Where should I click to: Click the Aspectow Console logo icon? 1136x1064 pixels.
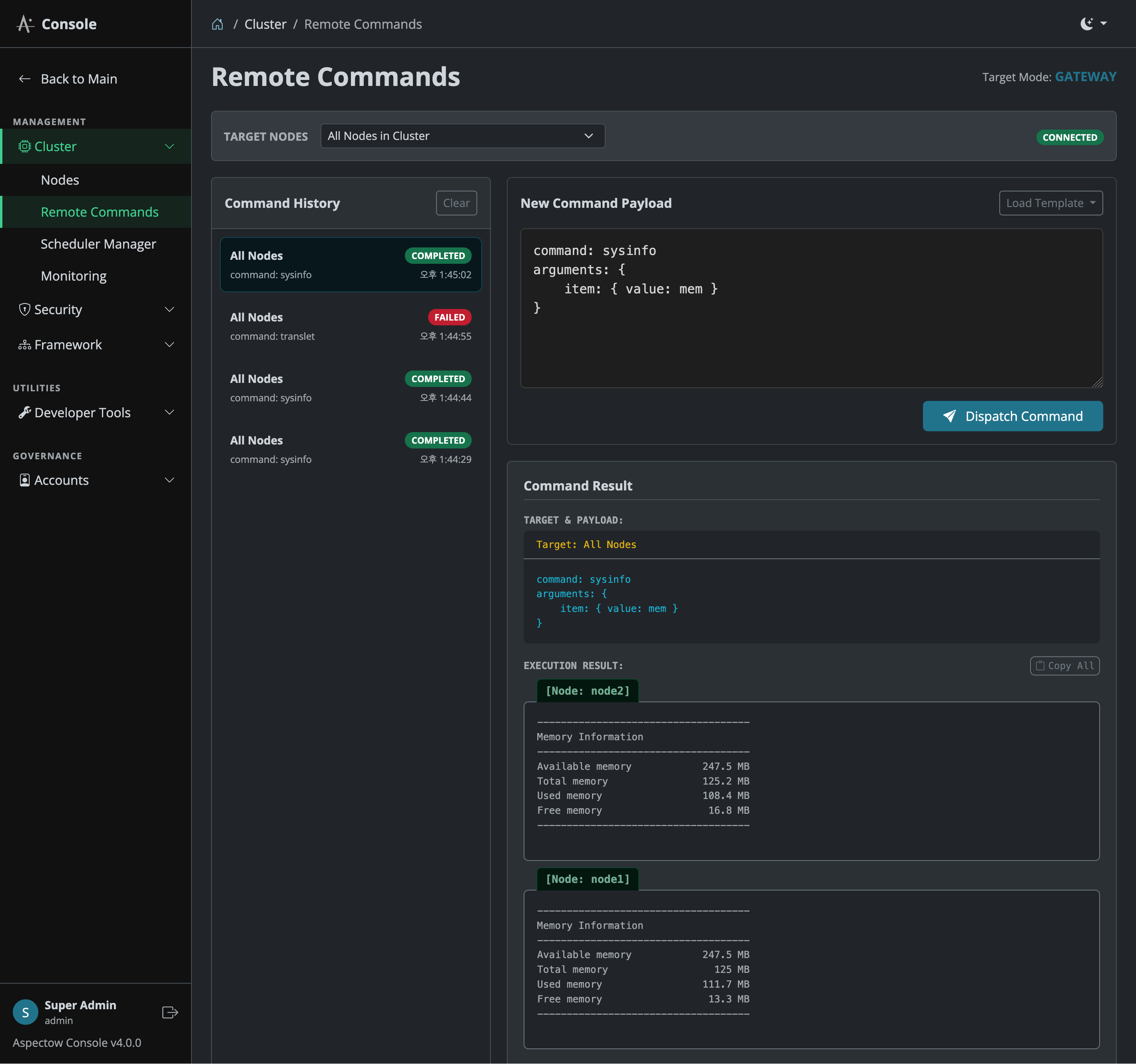point(24,24)
